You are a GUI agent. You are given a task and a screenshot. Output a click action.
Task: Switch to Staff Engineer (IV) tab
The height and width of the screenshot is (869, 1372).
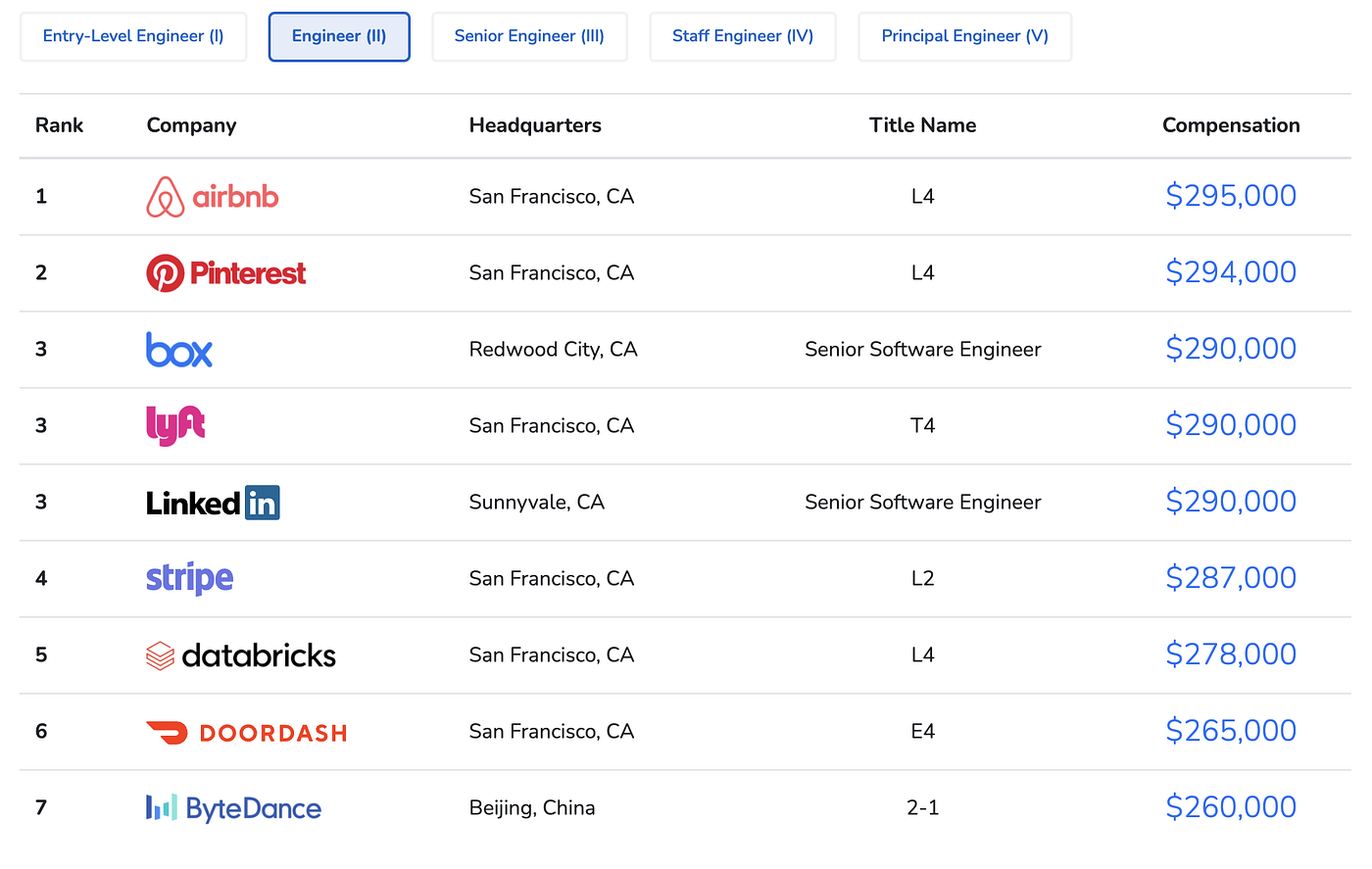743,37
